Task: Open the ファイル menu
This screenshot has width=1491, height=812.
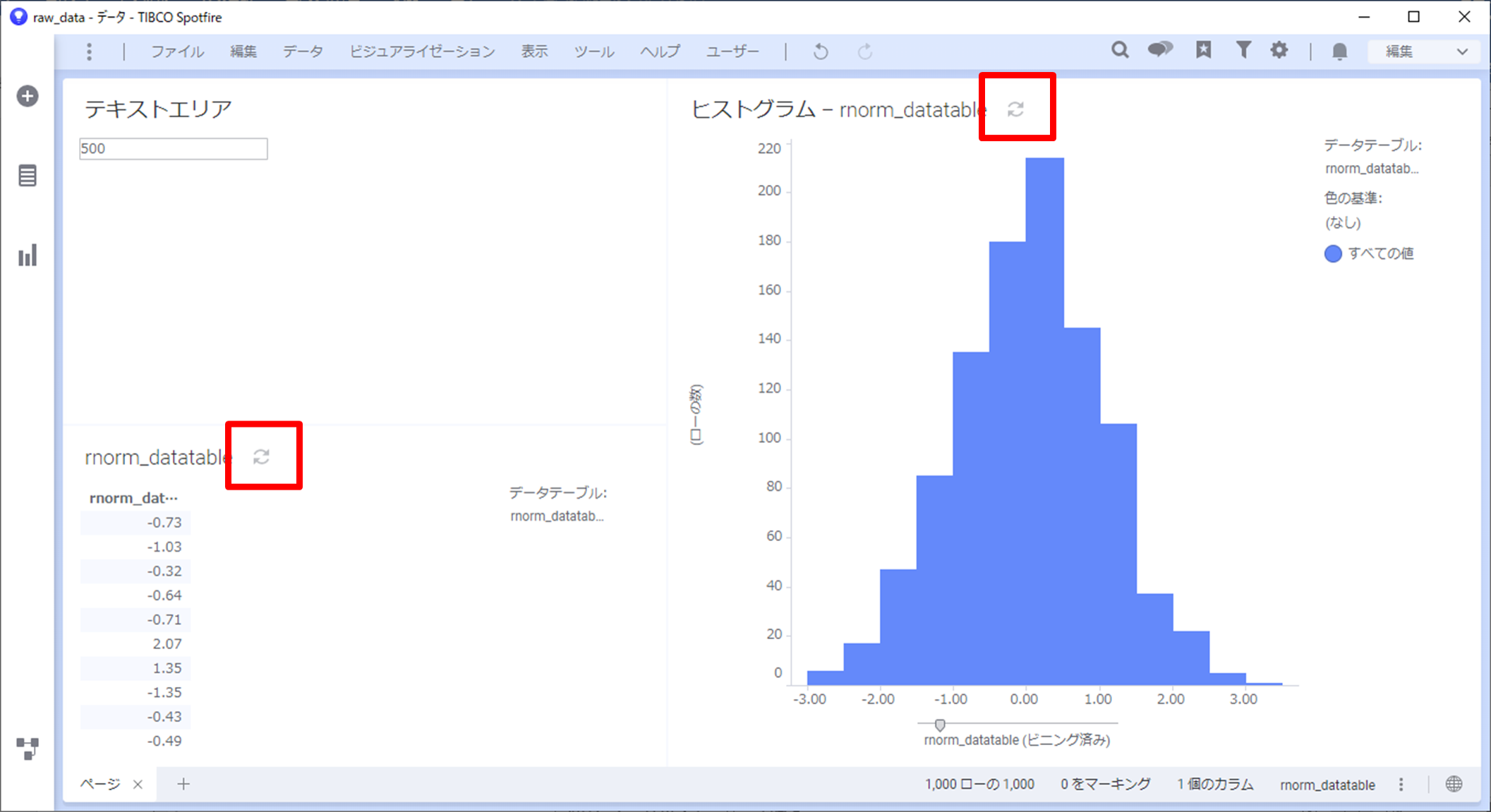Action: tap(177, 51)
